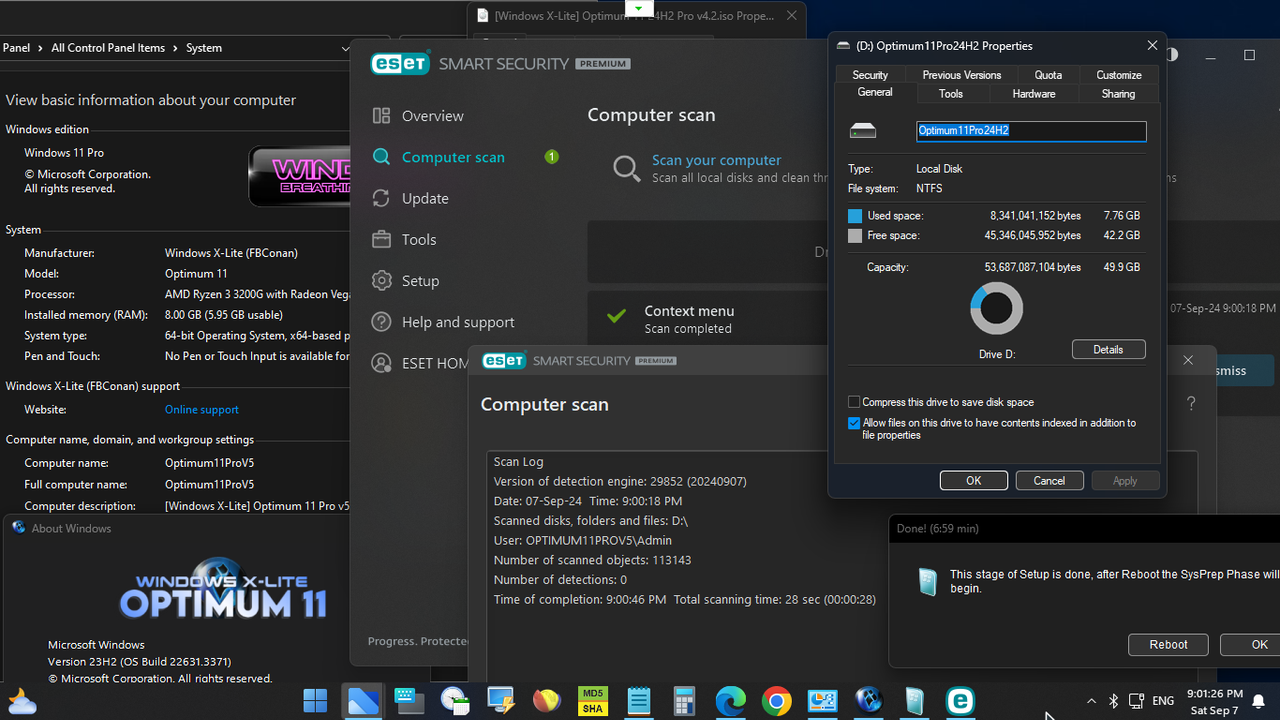This screenshot has width=1280, height=720.
Task: Click the monitor with lightning bolt taskbar icon
Action: coord(500,701)
